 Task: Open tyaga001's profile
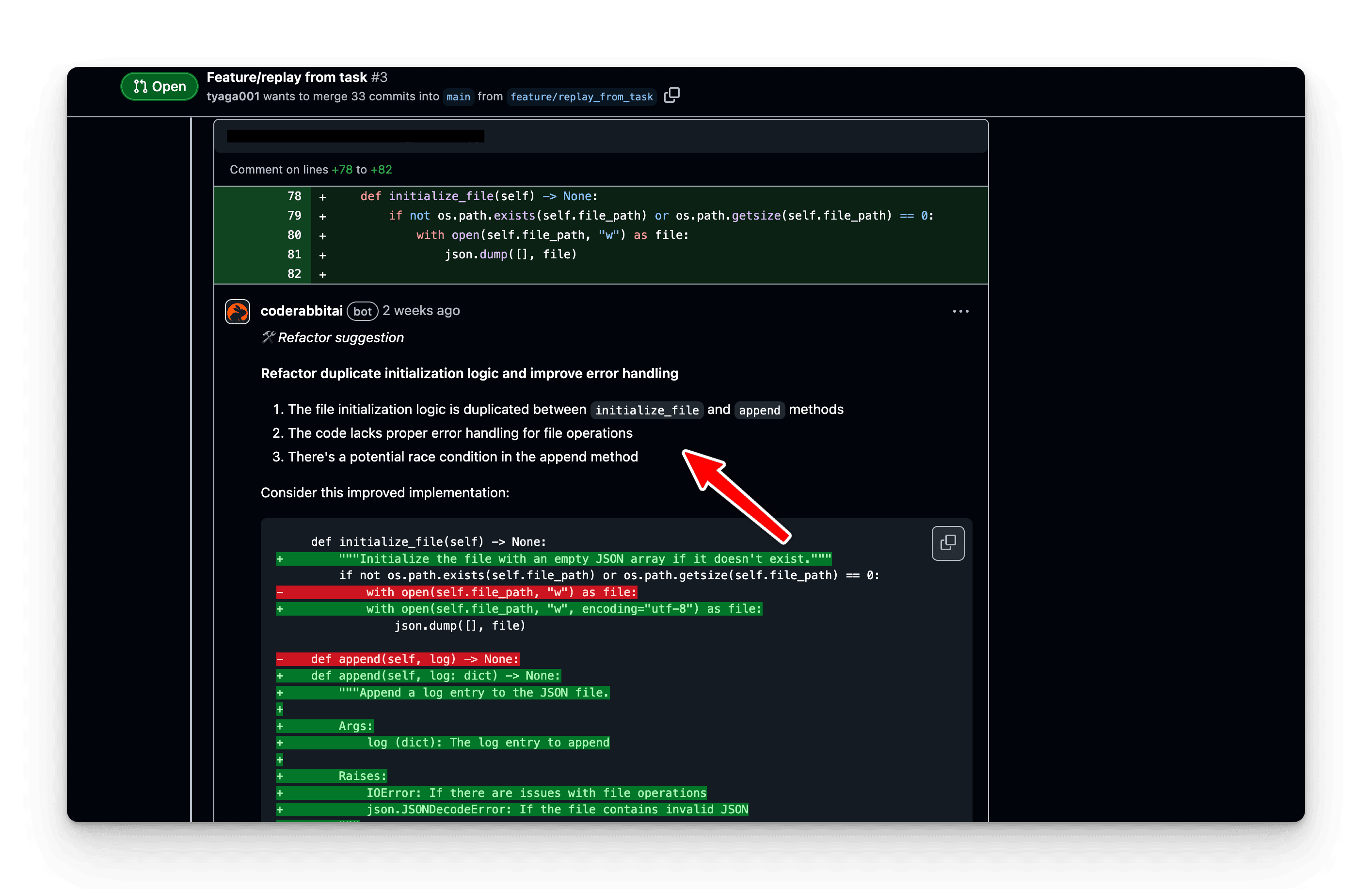(x=233, y=97)
